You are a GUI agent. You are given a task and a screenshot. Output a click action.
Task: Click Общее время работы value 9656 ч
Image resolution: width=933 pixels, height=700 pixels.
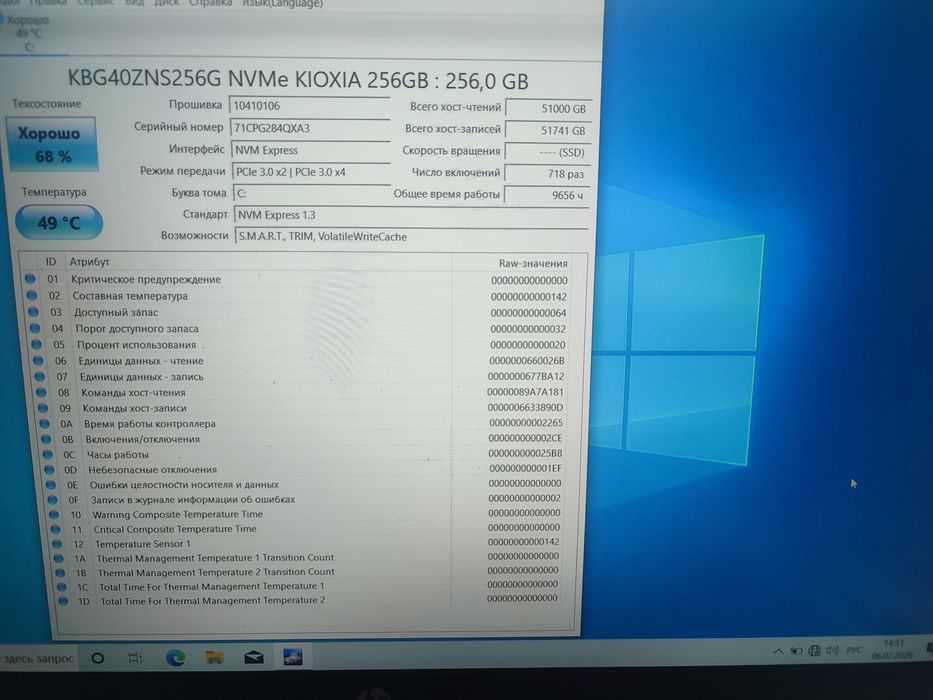tap(547, 195)
